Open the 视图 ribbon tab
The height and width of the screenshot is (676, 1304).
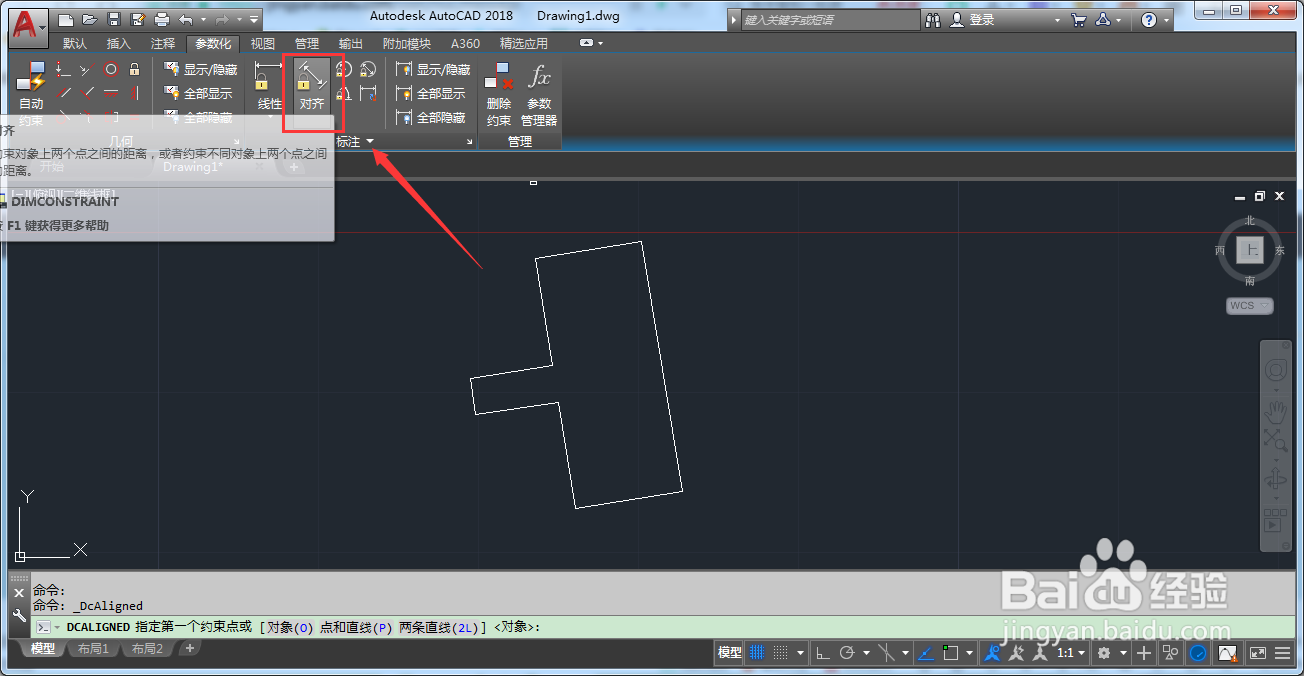(x=263, y=44)
